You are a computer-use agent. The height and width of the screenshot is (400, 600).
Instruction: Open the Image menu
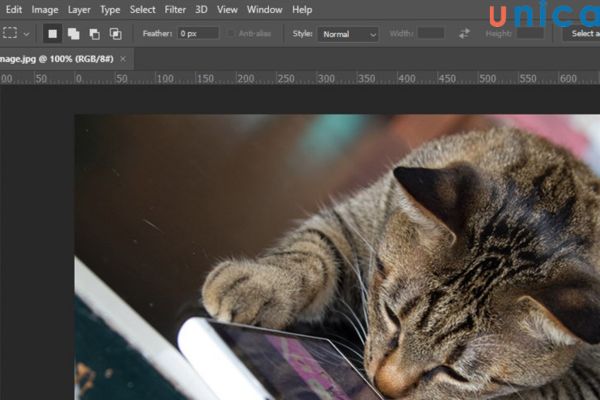[45, 9]
